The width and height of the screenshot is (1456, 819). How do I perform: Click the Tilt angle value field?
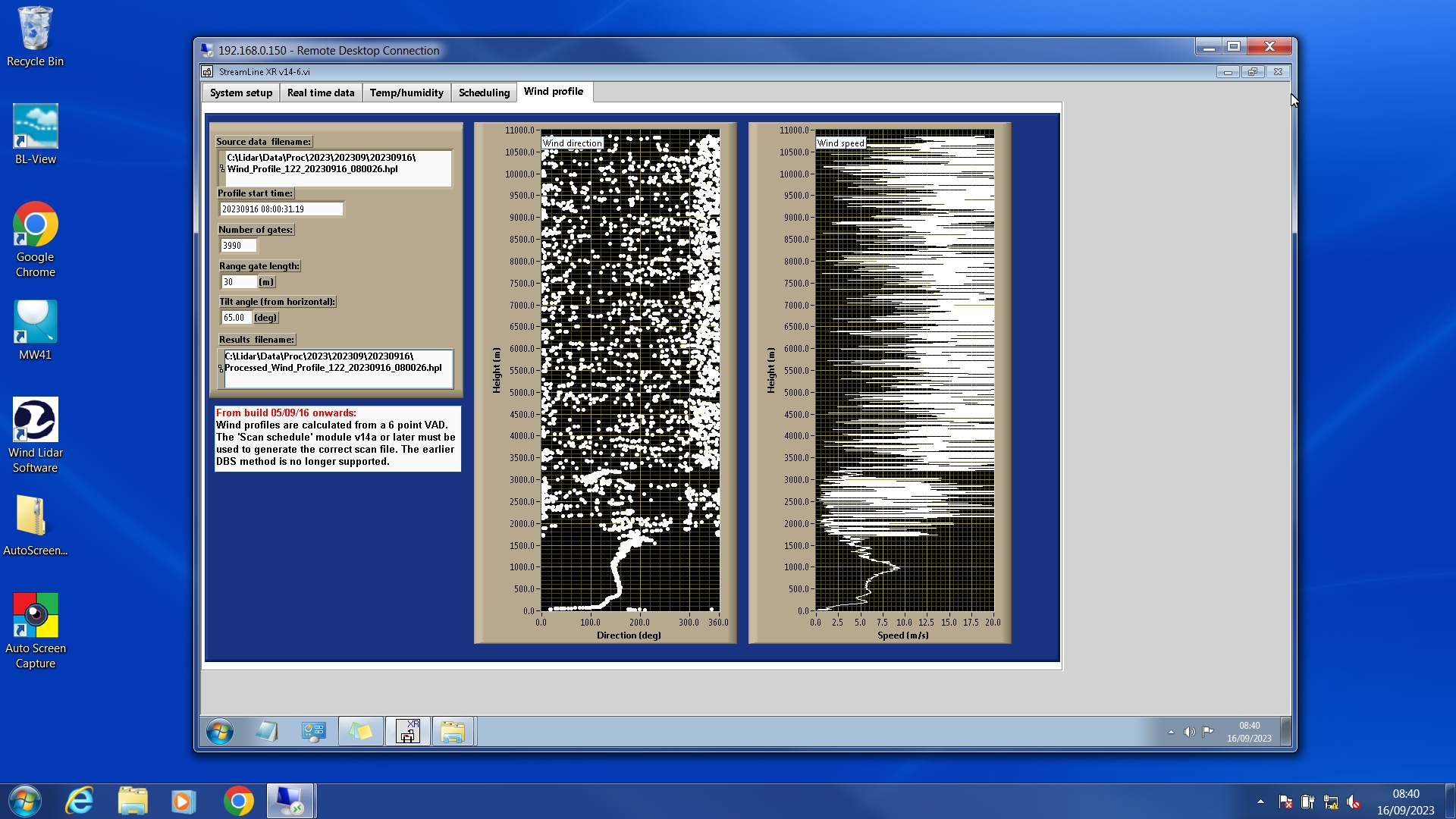pos(236,318)
